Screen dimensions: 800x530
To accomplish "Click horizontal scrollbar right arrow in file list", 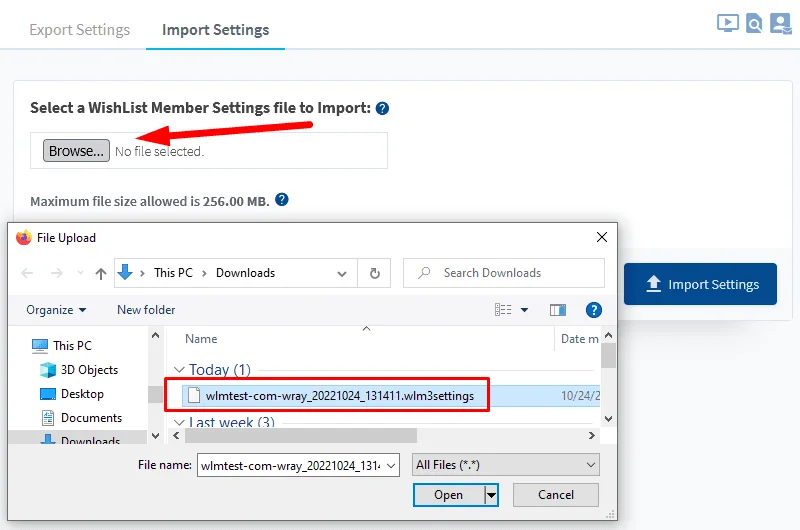I will click(x=591, y=436).
